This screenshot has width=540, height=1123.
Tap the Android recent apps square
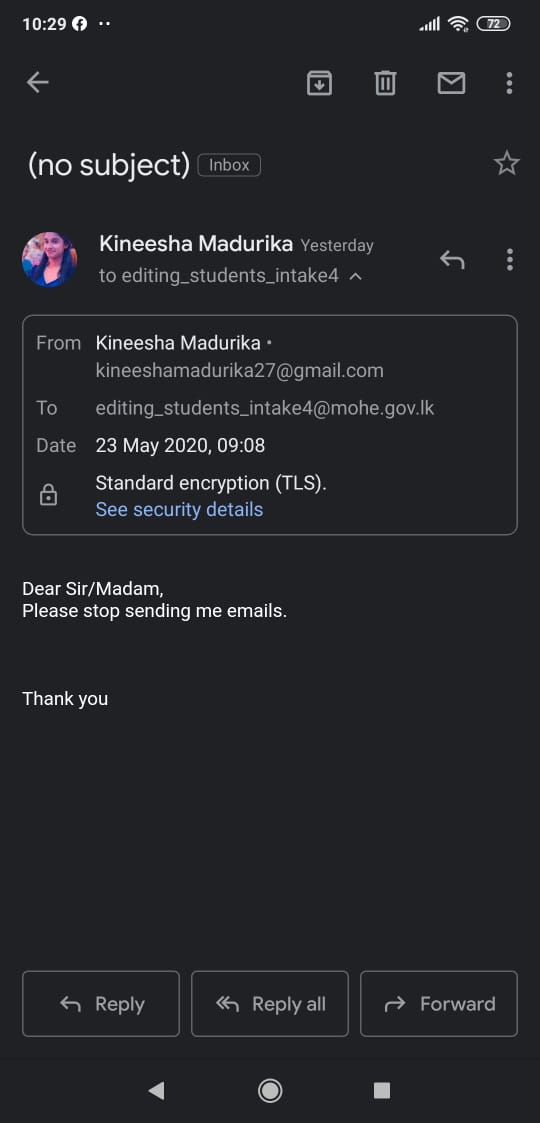382,1091
